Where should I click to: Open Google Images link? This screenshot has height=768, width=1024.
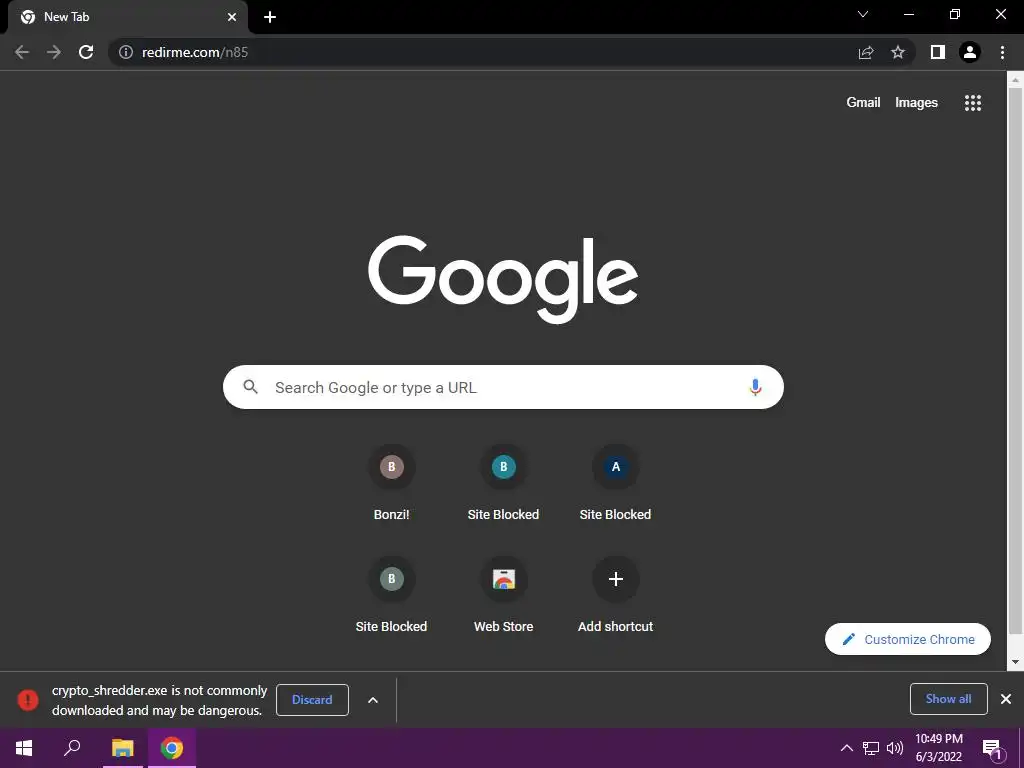point(916,103)
